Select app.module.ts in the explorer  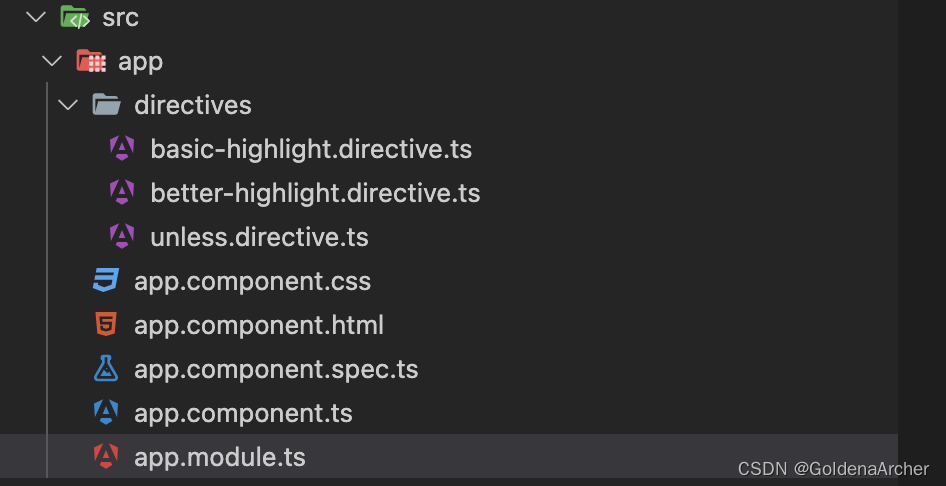[x=219, y=457]
